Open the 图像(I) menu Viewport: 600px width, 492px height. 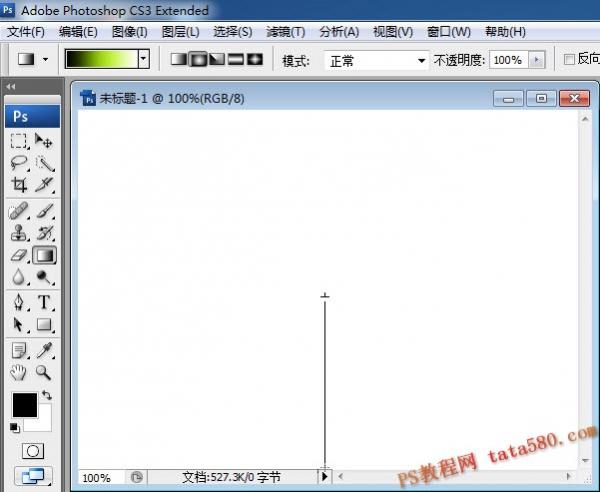click(129, 32)
